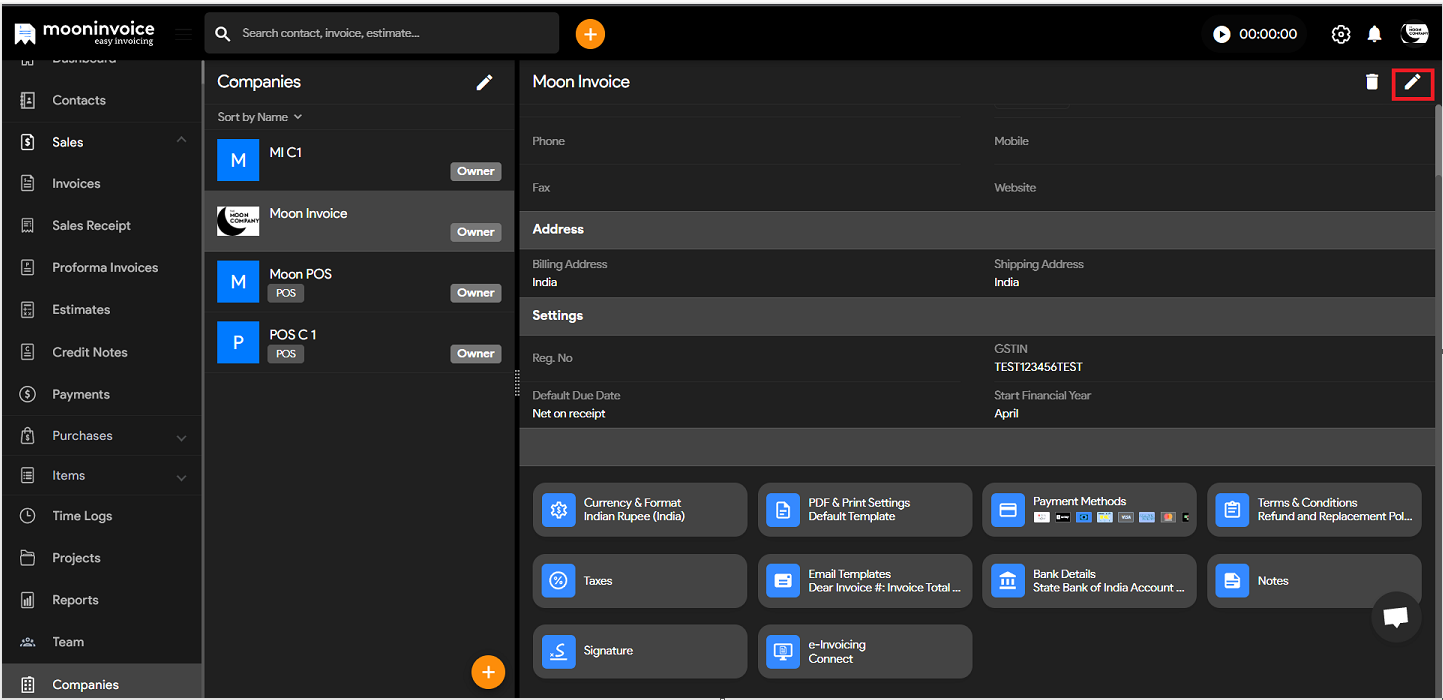Click the Owner badge on MI C1
Screen dimensions: 1443x700
pos(476,171)
